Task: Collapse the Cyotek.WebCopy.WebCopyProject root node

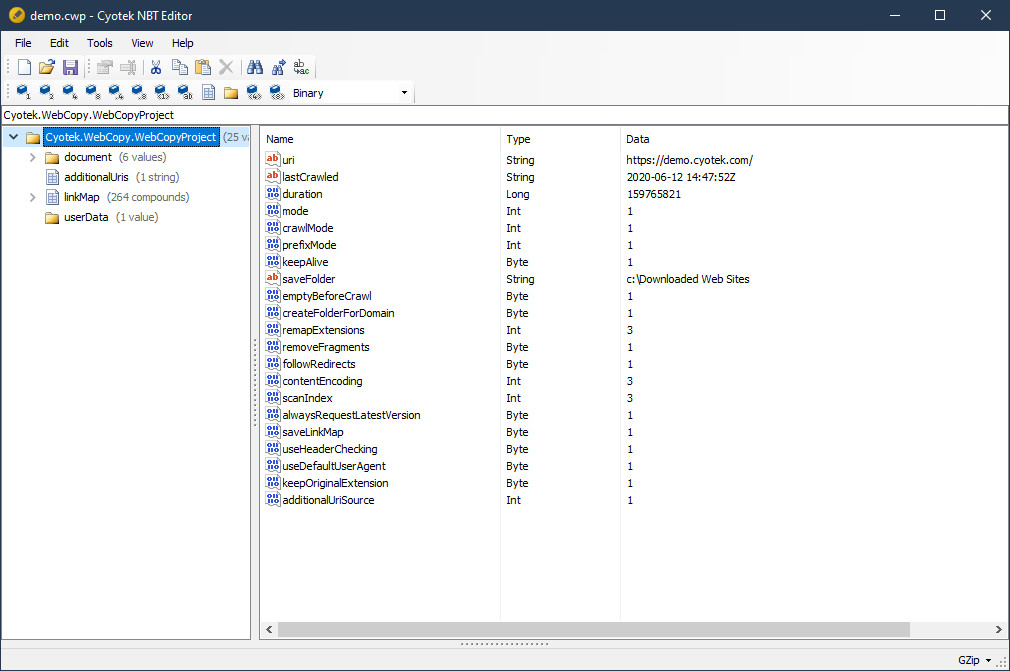Action: pyautogui.click(x=14, y=137)
